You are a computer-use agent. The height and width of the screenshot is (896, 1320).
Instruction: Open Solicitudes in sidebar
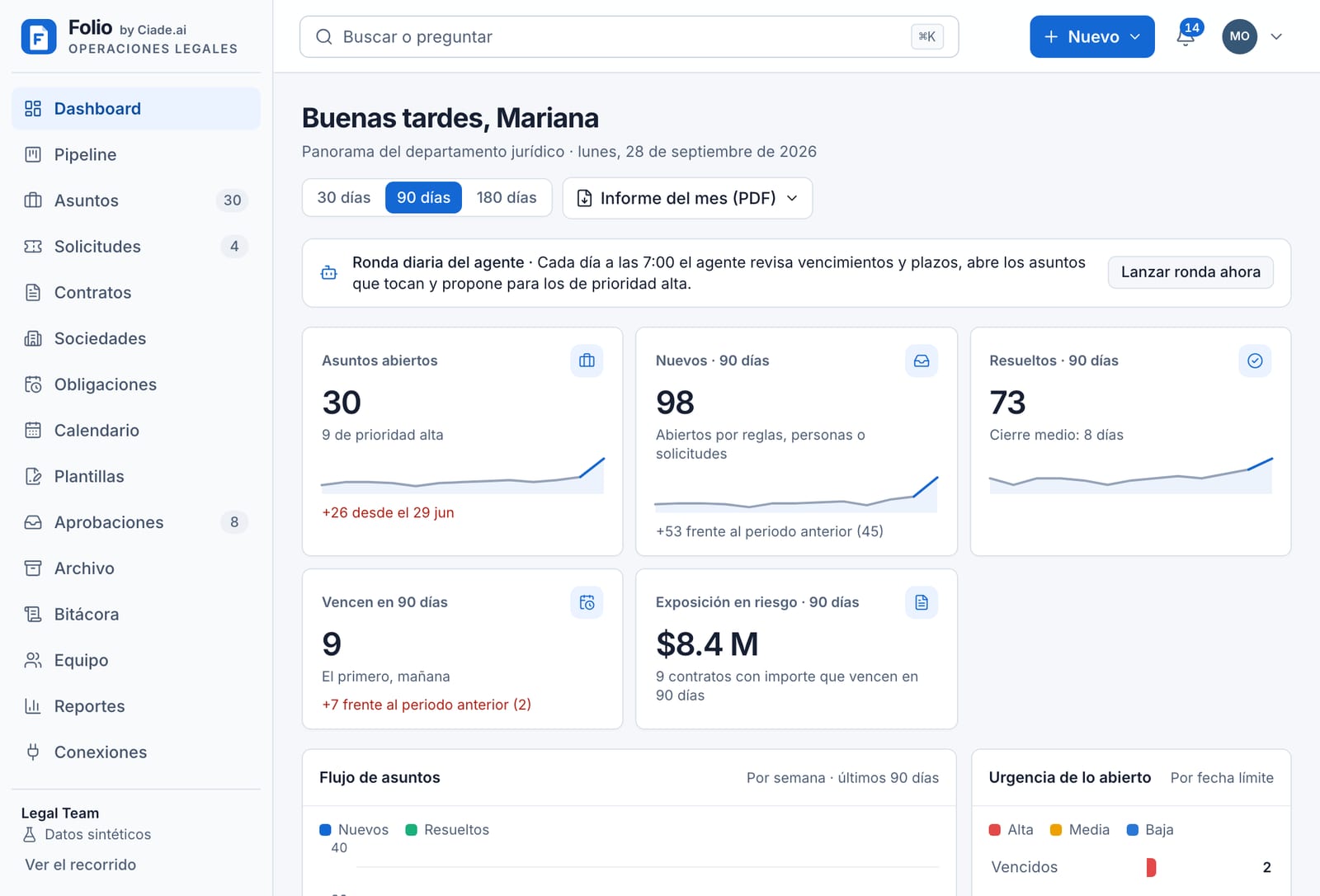click(136, 247)
